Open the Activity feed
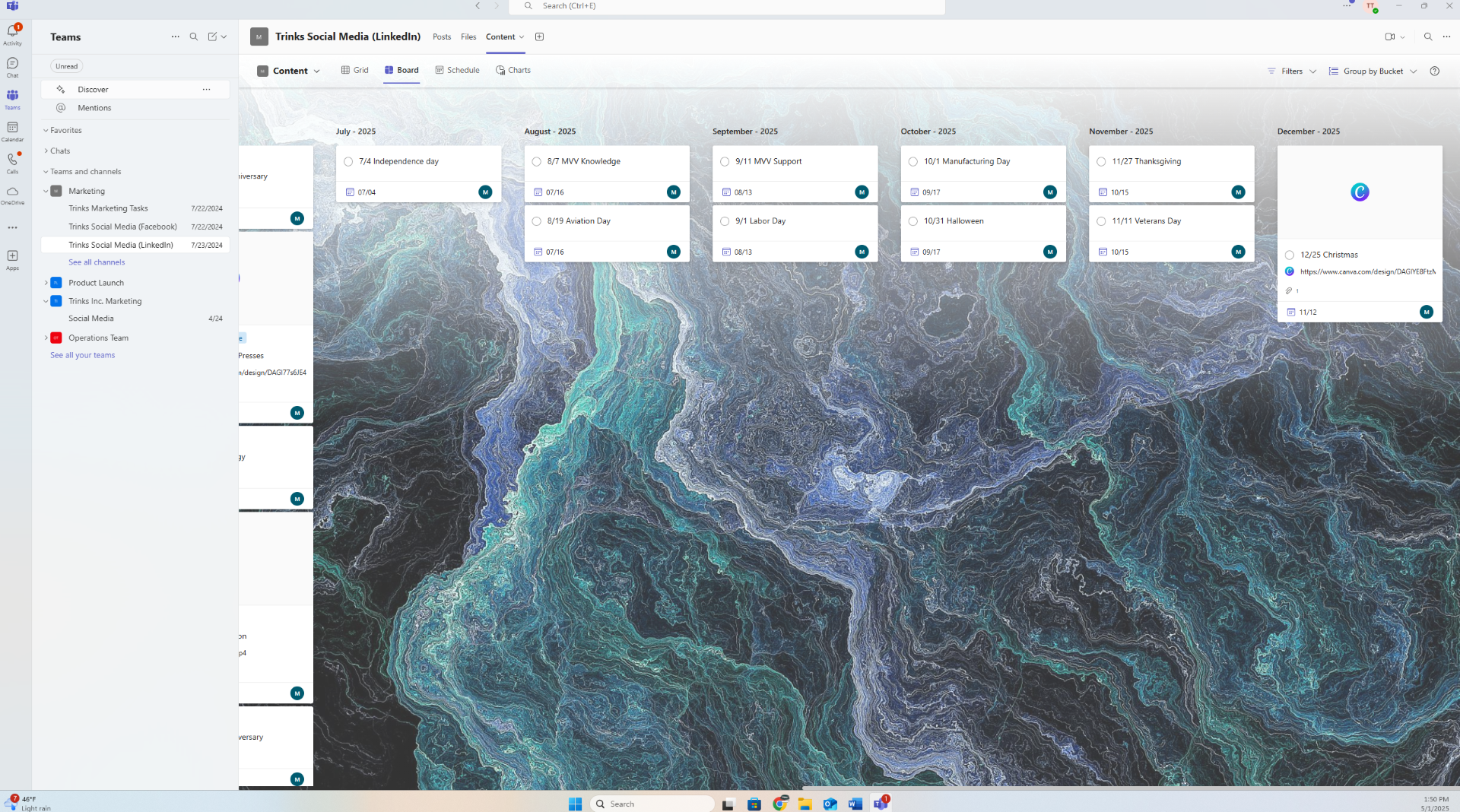Image resolution: width=1460 pixels, height=812 pixels. (x=12, y=32)
